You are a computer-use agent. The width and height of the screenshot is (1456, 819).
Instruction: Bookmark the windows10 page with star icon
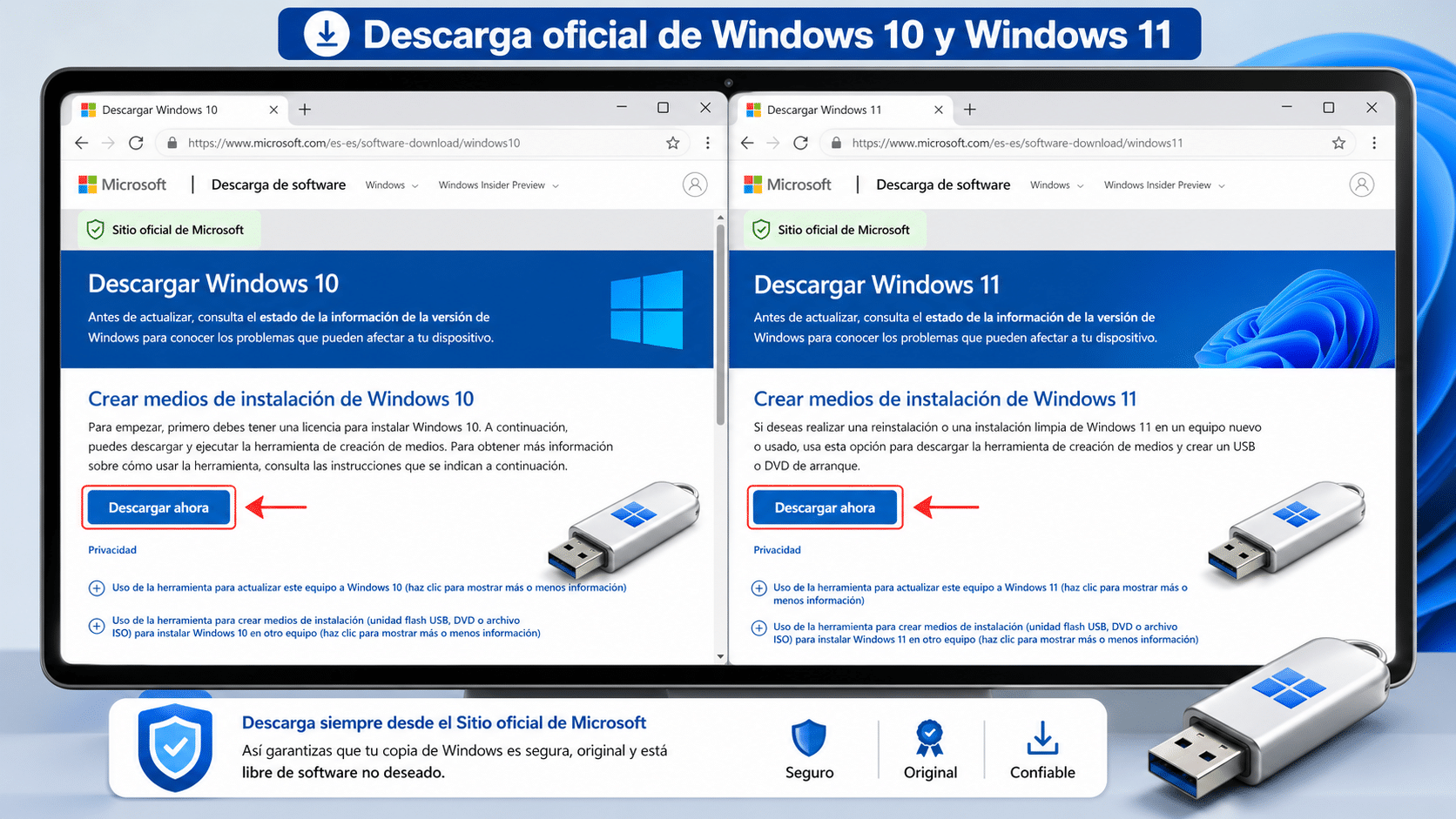[x=672, y=143]
